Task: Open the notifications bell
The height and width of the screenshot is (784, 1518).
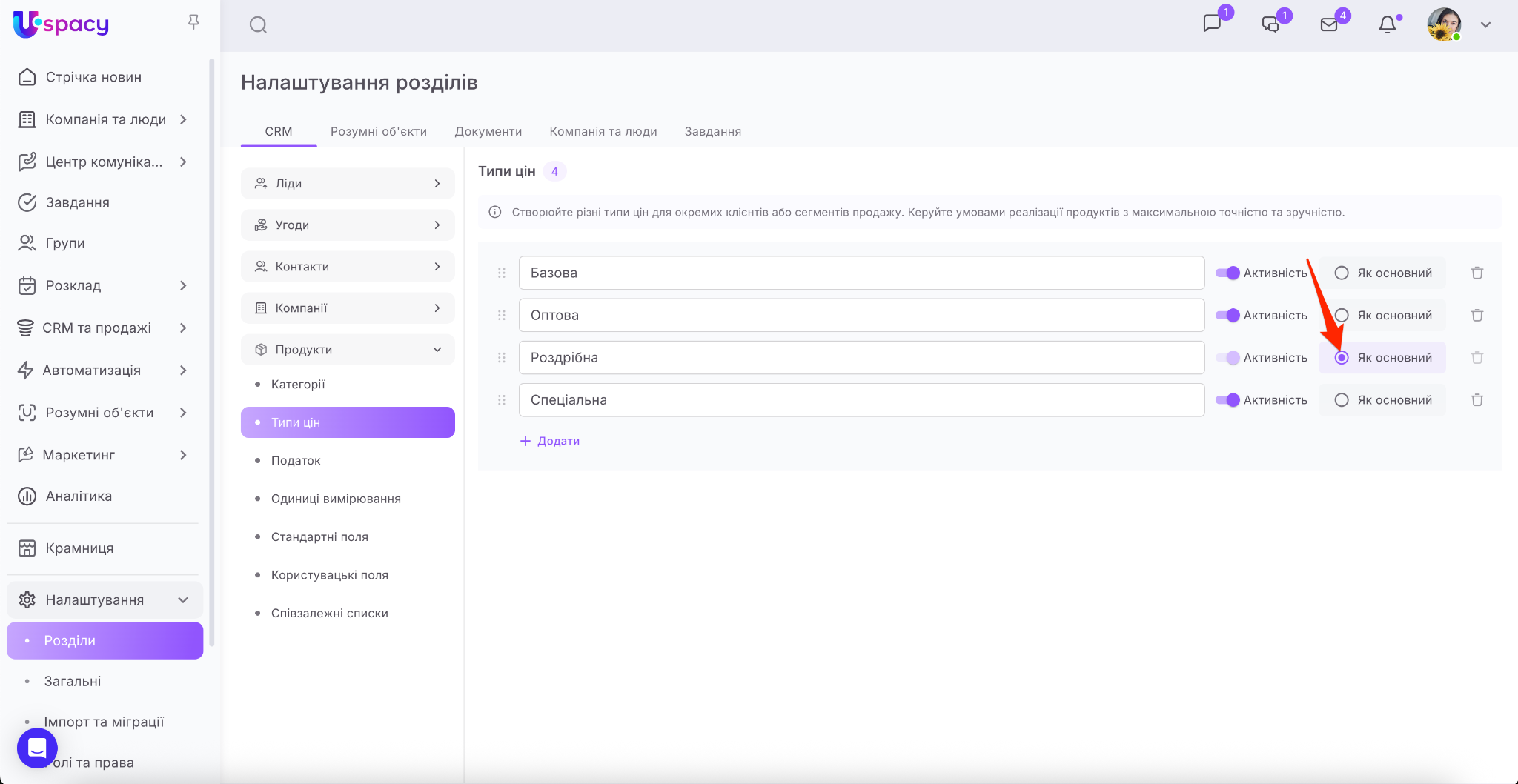Action: (x=1388, y=24)
